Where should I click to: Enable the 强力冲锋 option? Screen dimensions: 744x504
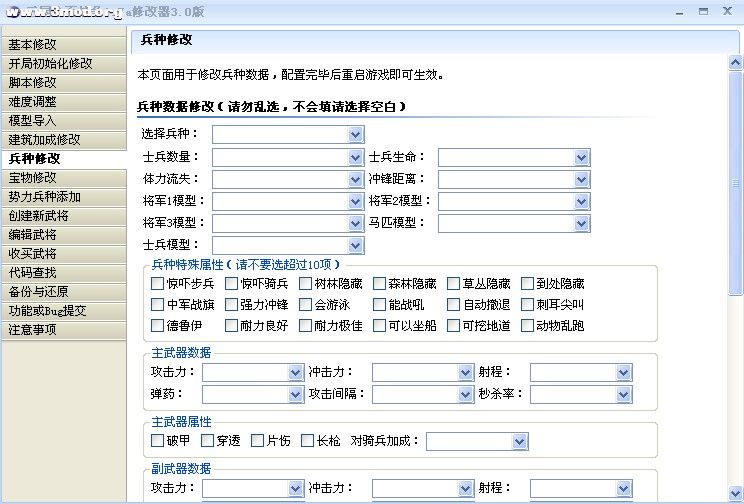click(231, 305)
